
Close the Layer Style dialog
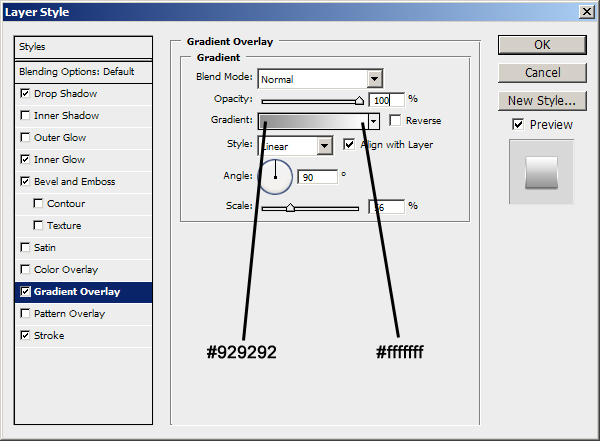(587, 12)
